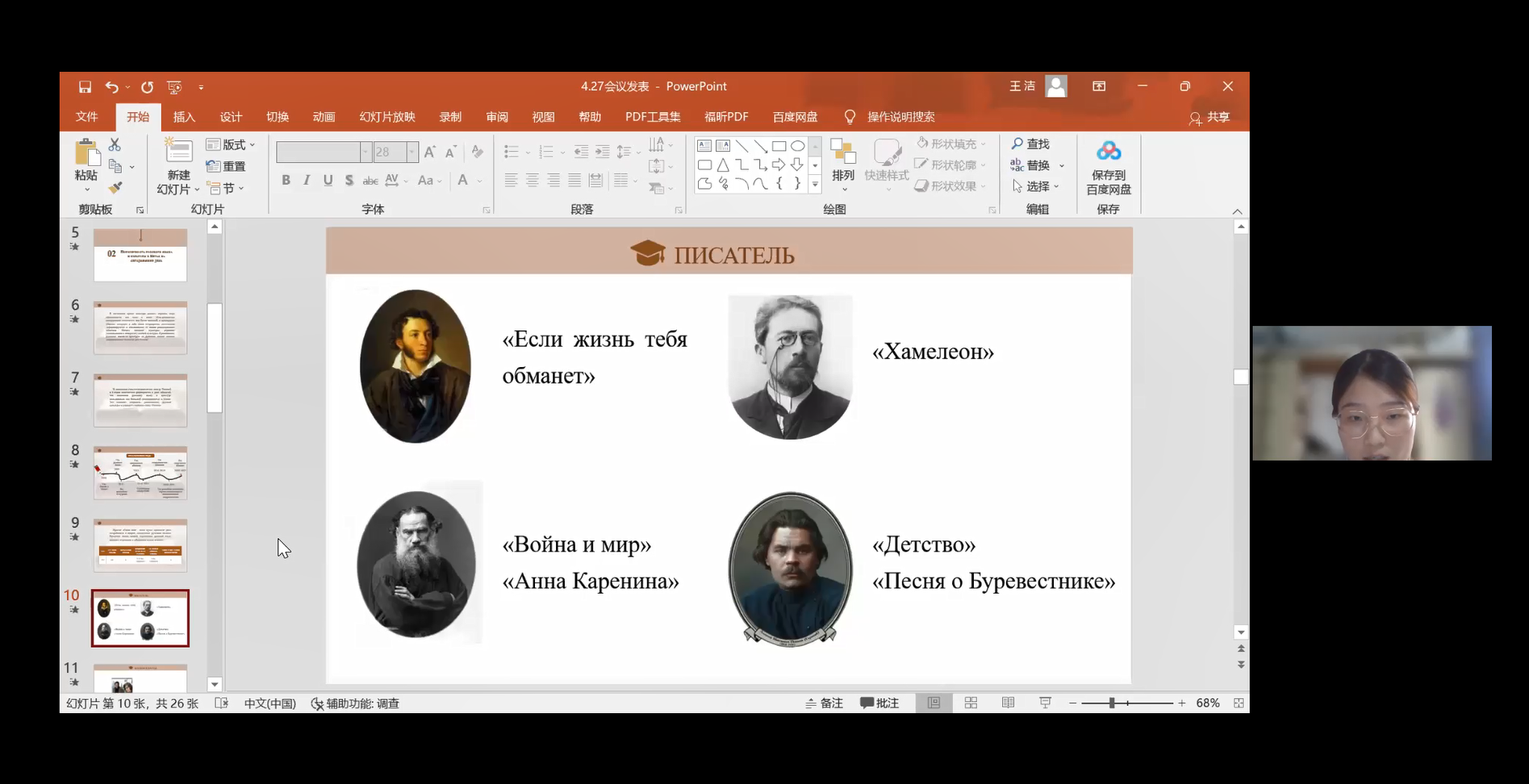
Task: Decrease list indent level
Action: pyautogui.click(x=581, y=152)
